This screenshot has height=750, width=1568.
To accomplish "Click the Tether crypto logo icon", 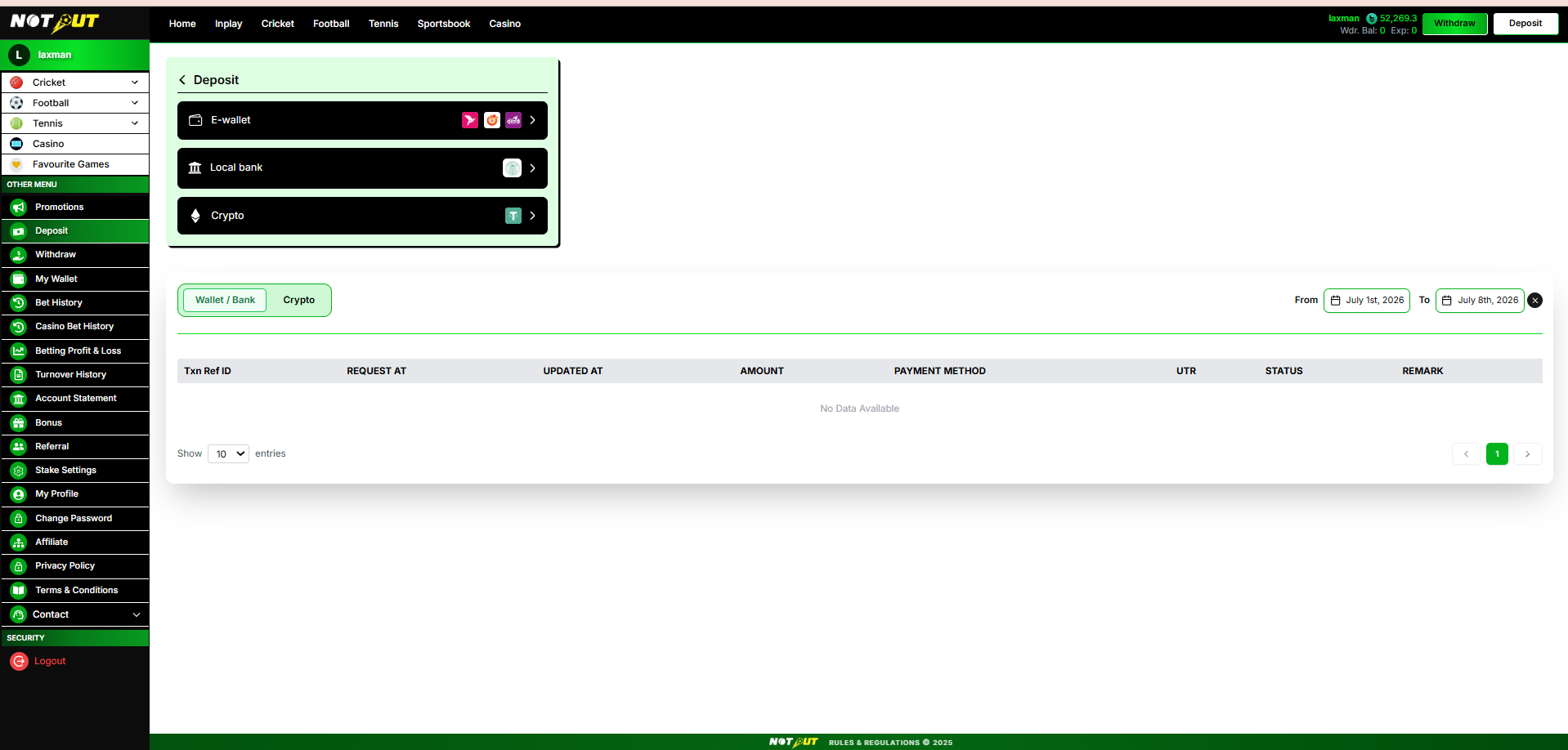I will pos(513,216).
